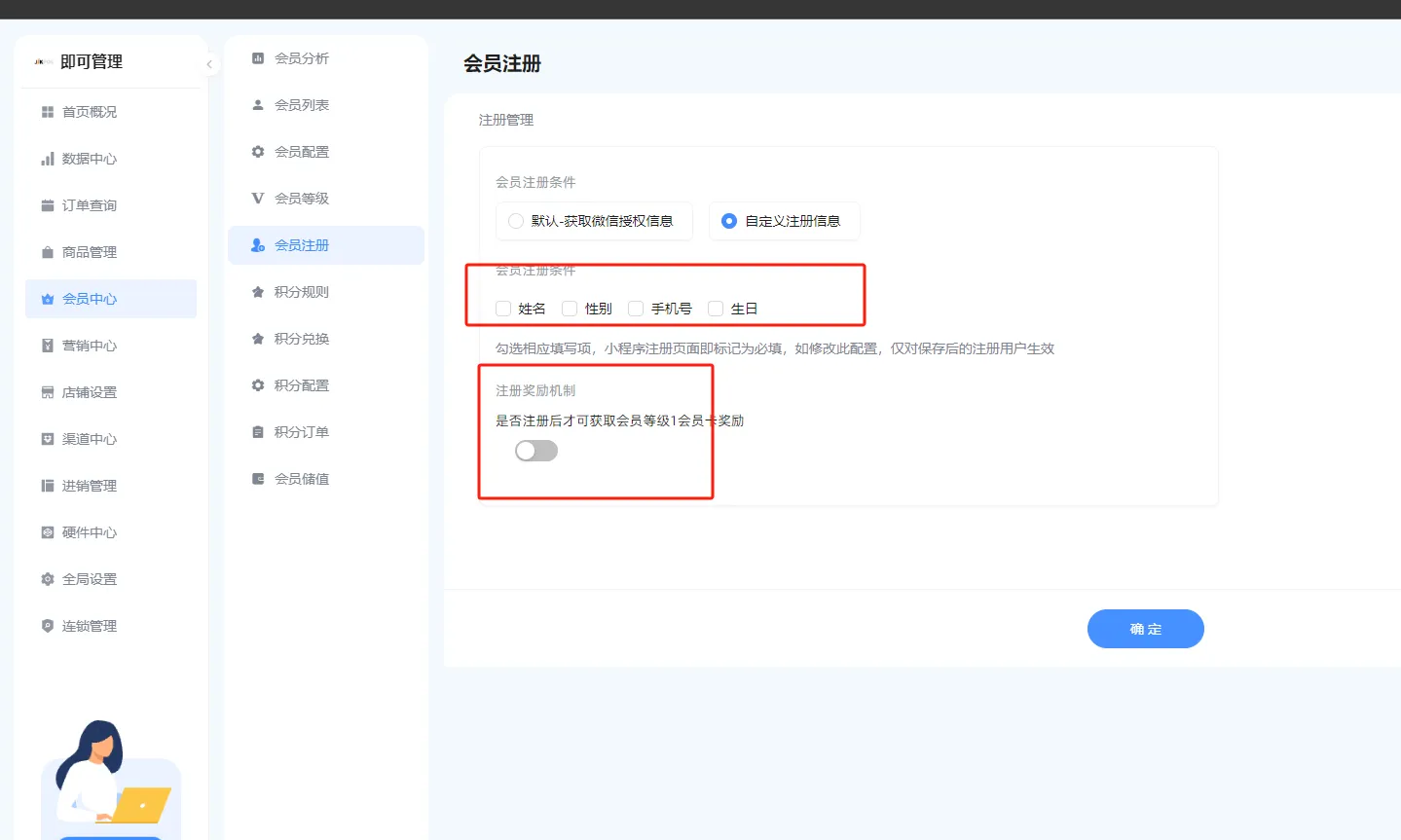Viewport: 1401px width, 840px height.
Task: Click the 会员分析 chart icon
Action: (258, 58)
